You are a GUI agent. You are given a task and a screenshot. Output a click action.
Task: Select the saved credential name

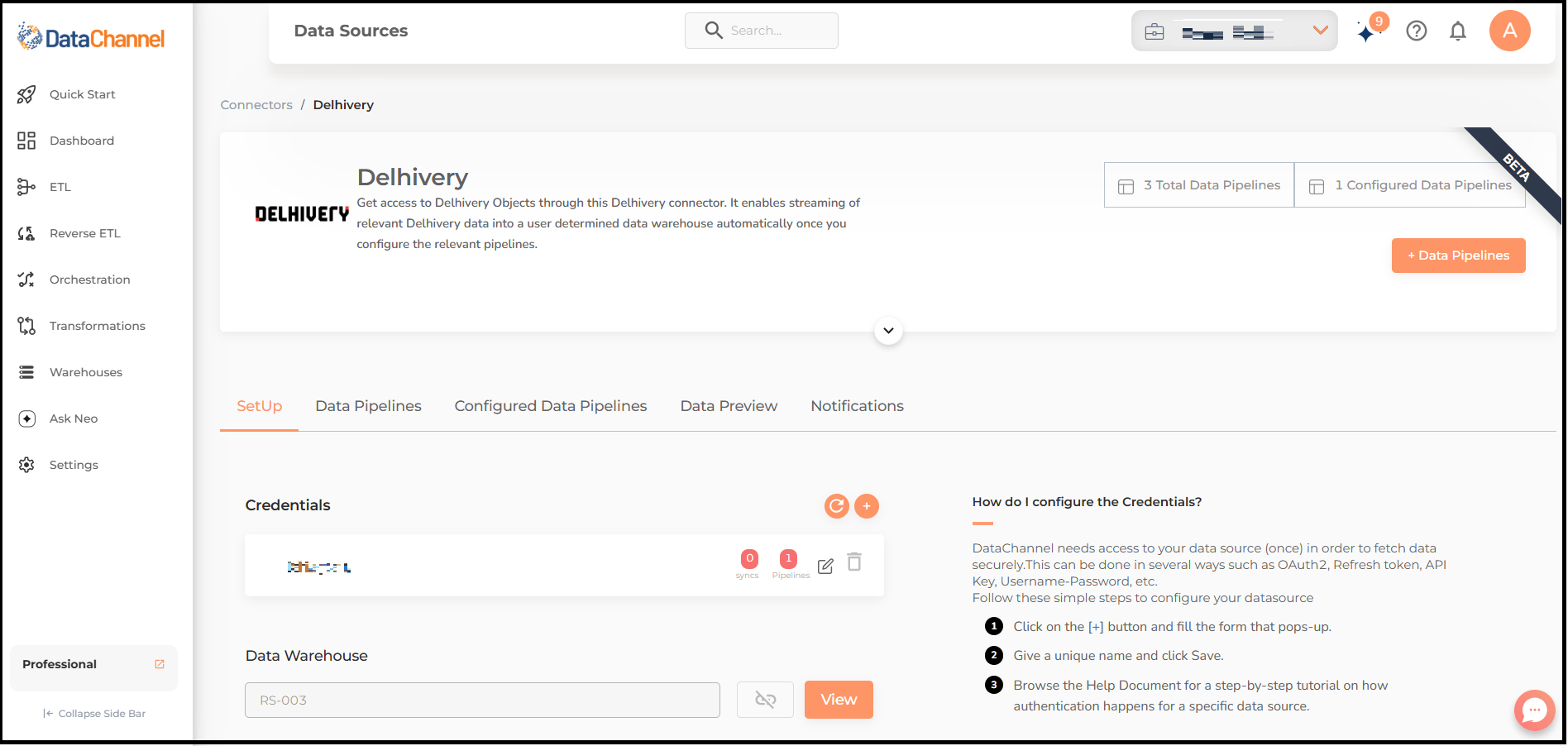click(x=319, y=567)
